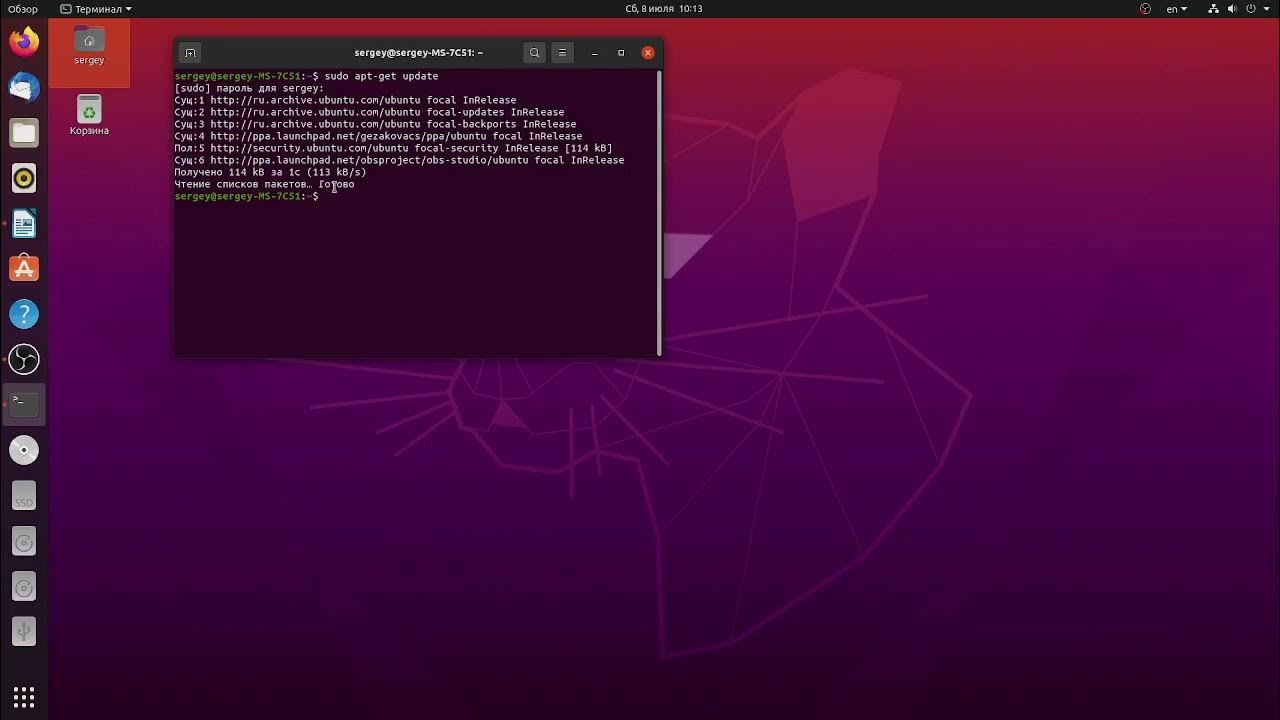Click the Сущ:4 gezakovacs ppa line

[x=378, y=136]
